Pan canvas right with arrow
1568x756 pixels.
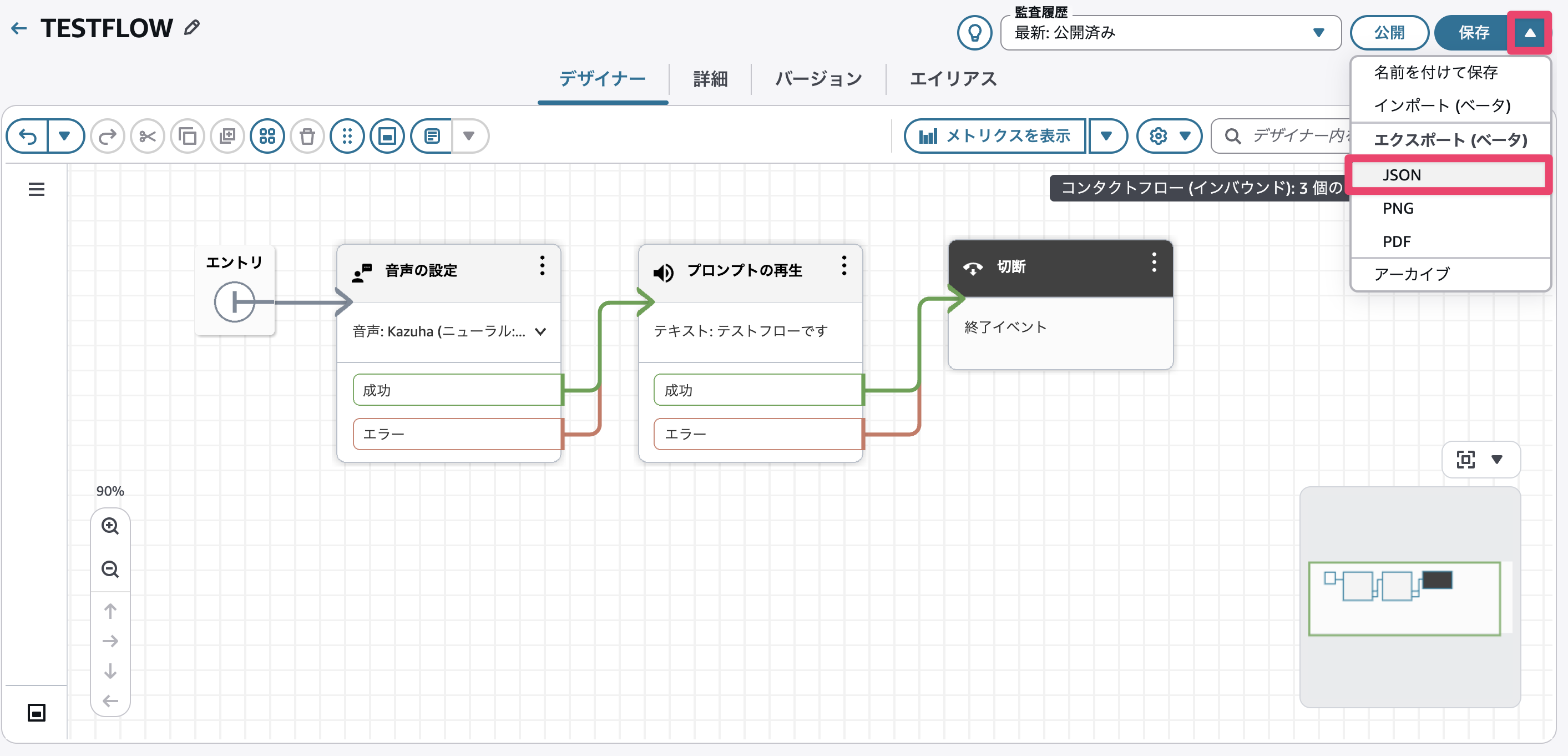(x=110, y=641)
